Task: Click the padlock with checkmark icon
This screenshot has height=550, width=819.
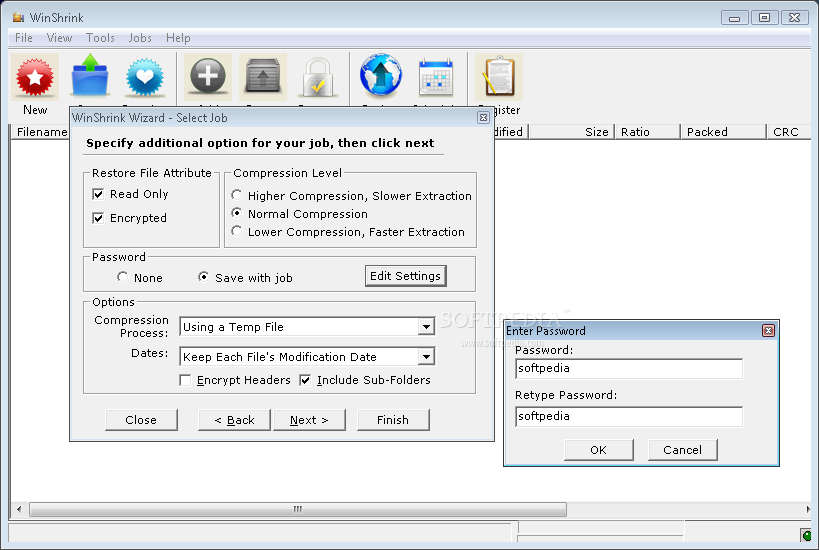Action: pyautogui.click(x=318, y=77)
